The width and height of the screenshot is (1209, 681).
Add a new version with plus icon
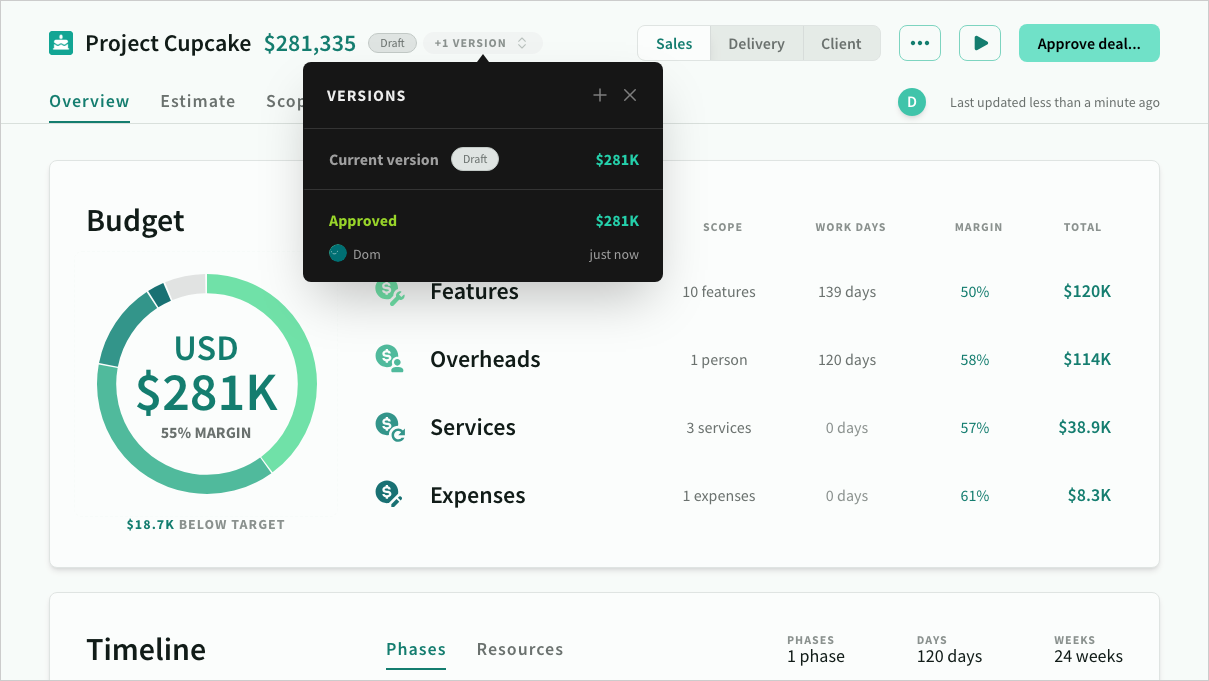pyautogui.click(x=600, y=95)
